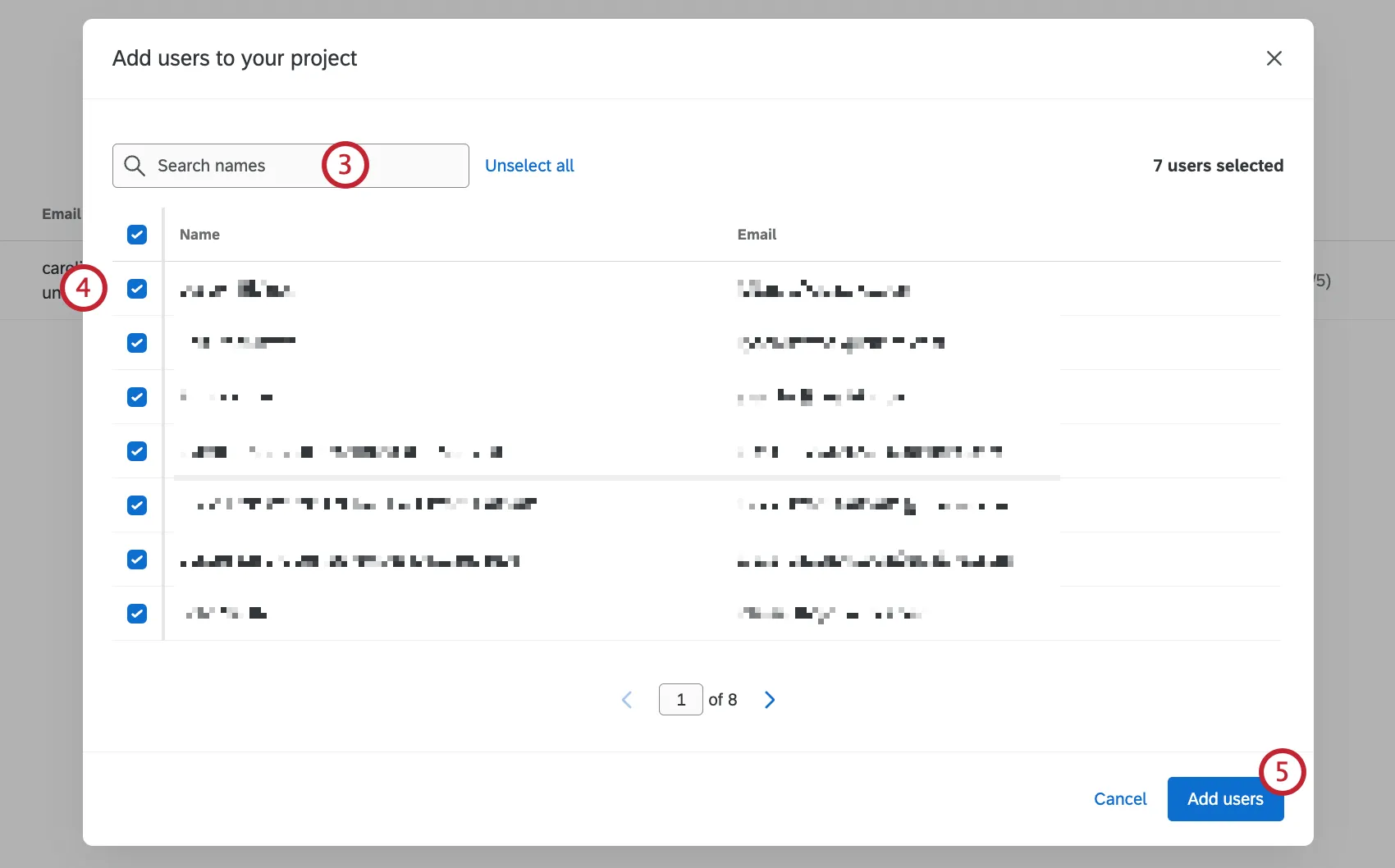Toggle the select-all checkbox in header
Viewport: 1395px width, 868px height.
136,235
